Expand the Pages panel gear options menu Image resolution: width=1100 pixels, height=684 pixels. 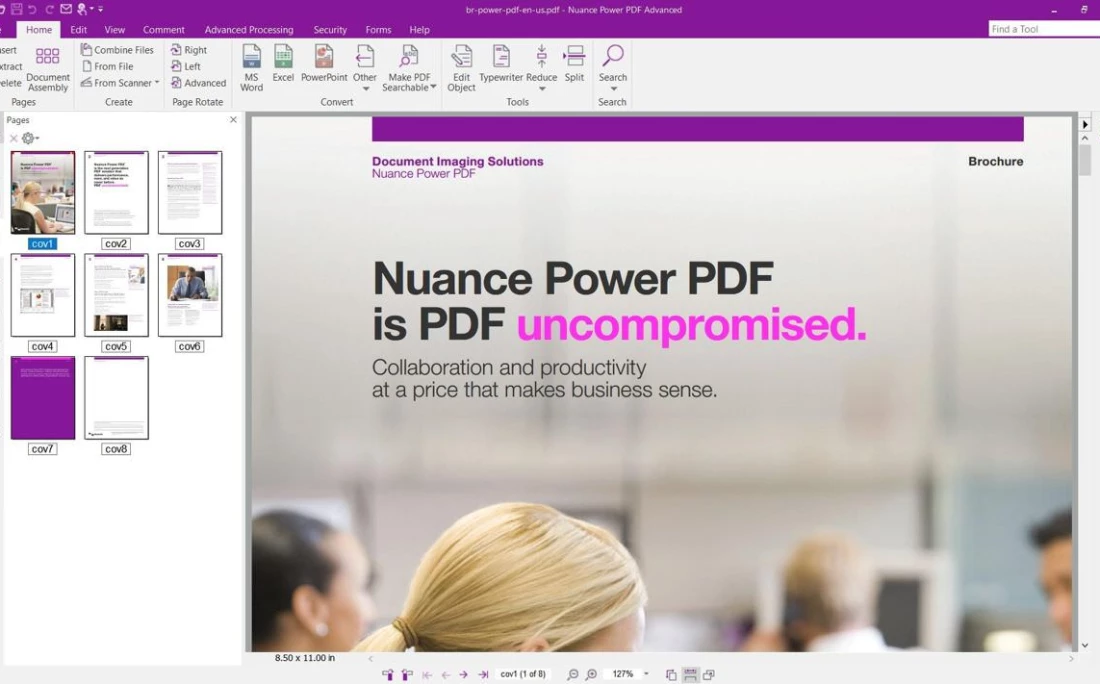click(30, 139)
